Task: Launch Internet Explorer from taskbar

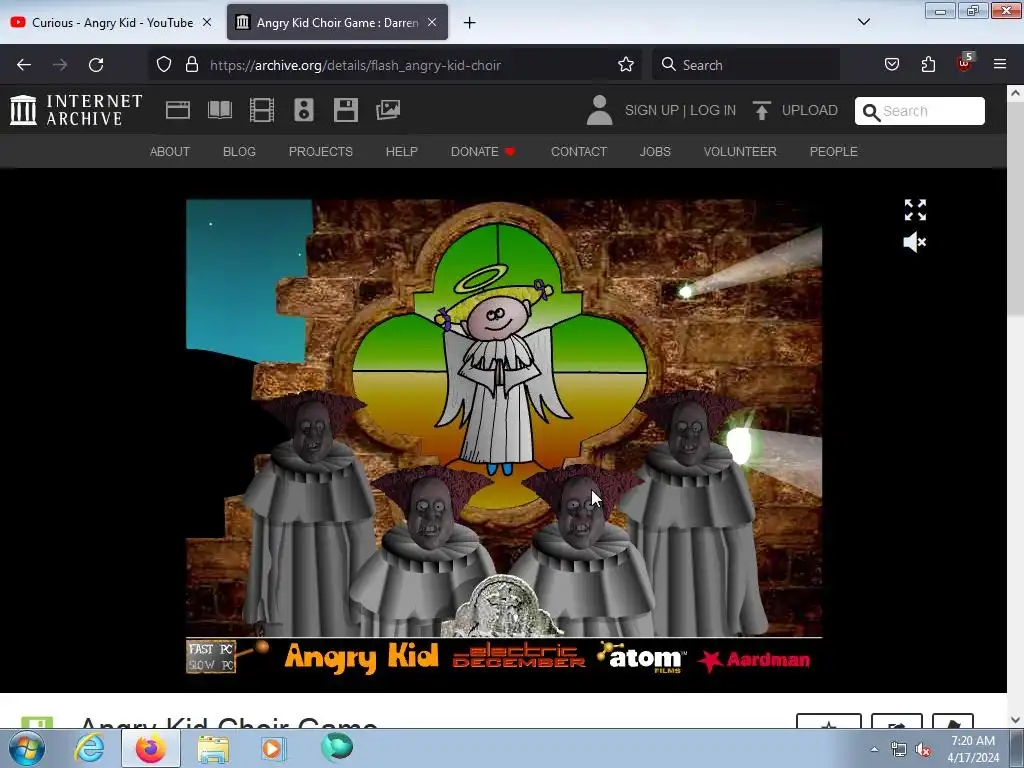Action: tap(89, 748)
